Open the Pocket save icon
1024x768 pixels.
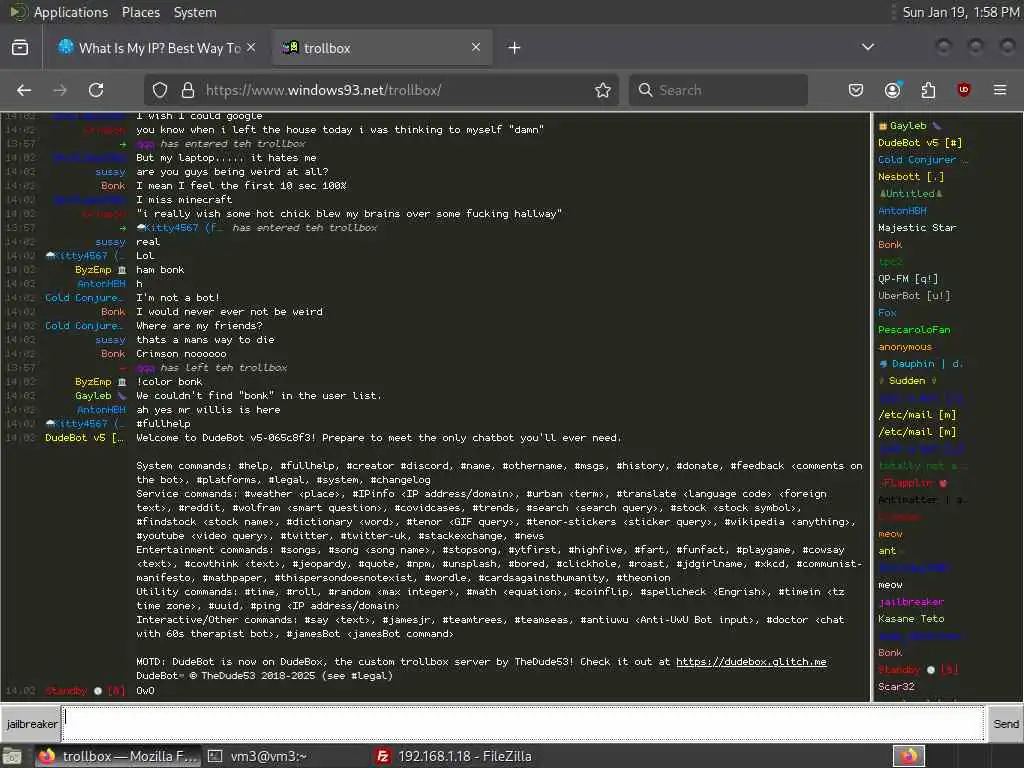click(x=856, y=90)
